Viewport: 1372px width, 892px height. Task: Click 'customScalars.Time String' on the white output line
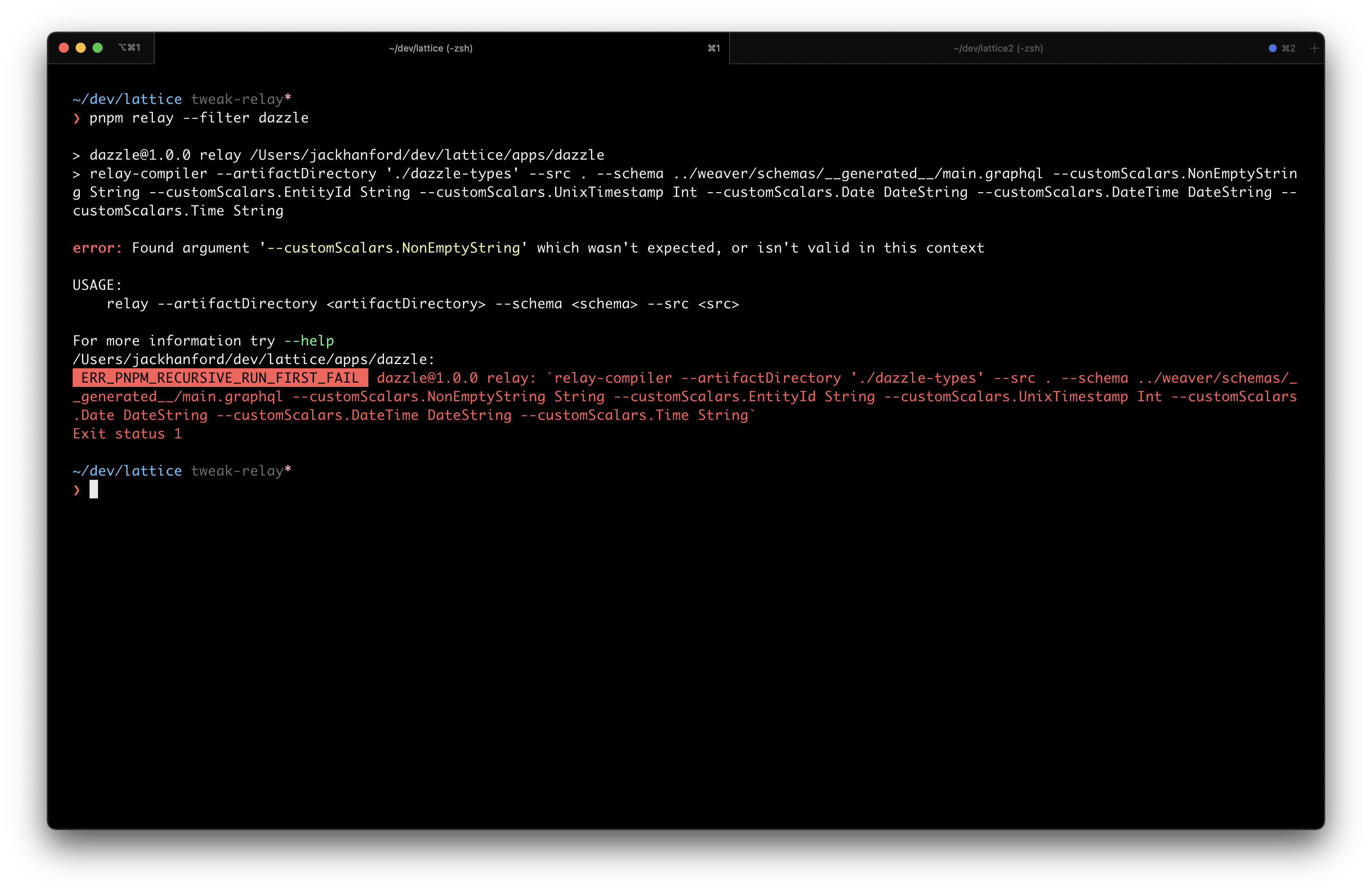[x=178, y=211]
